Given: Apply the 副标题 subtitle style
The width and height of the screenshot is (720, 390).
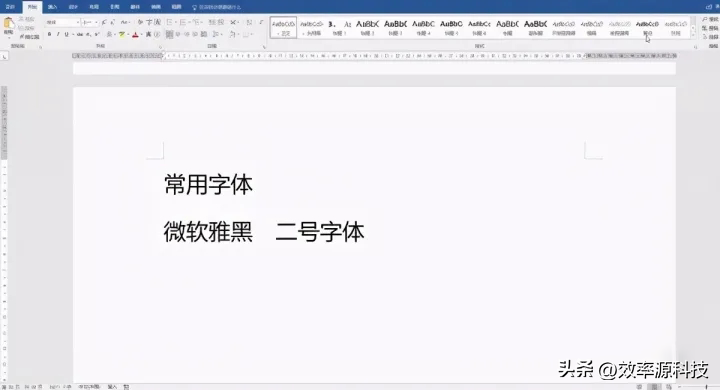Looking at the screenshot, I should tap(535, 28).
